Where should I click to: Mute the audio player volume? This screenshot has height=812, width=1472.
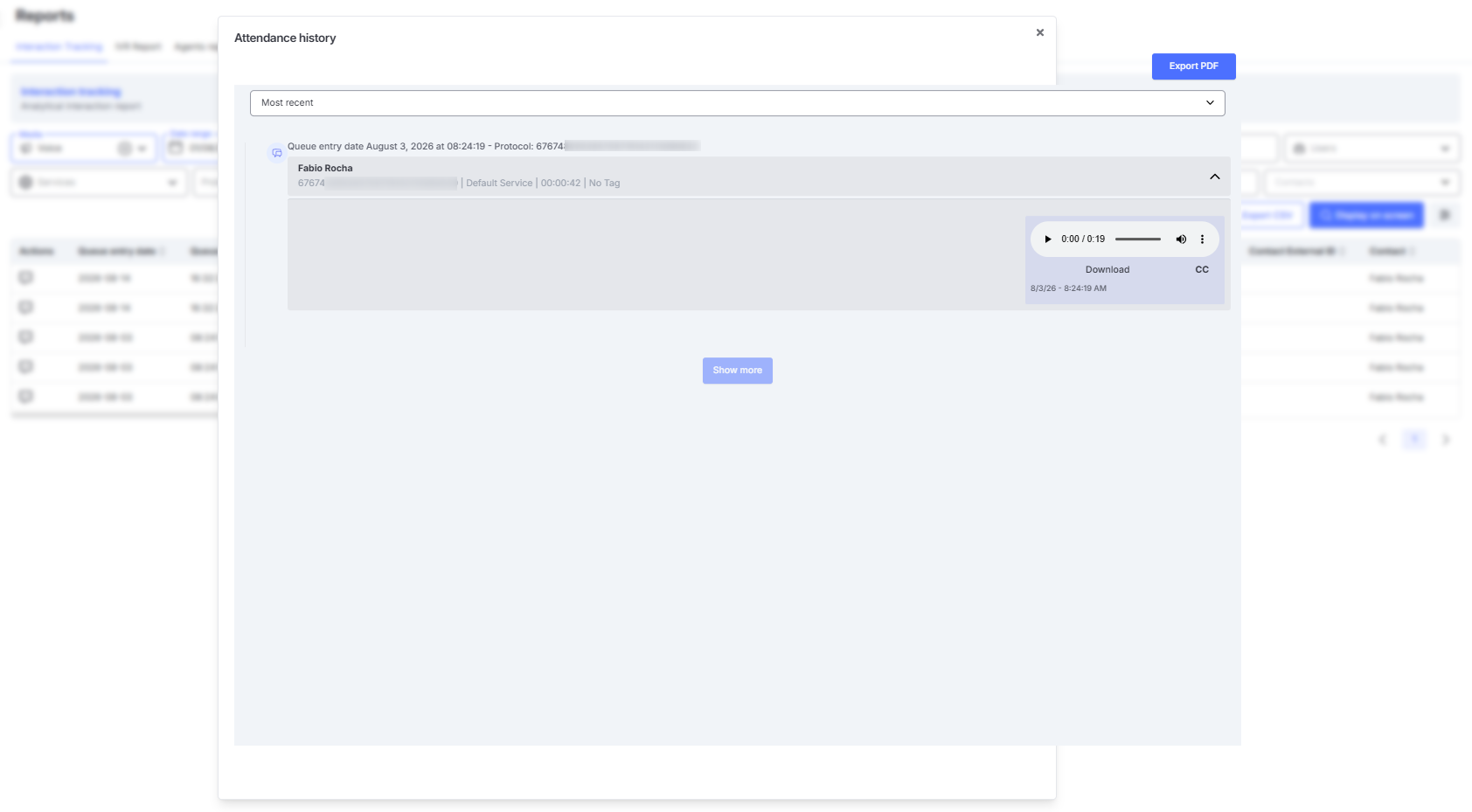(x=1181, y=239)
